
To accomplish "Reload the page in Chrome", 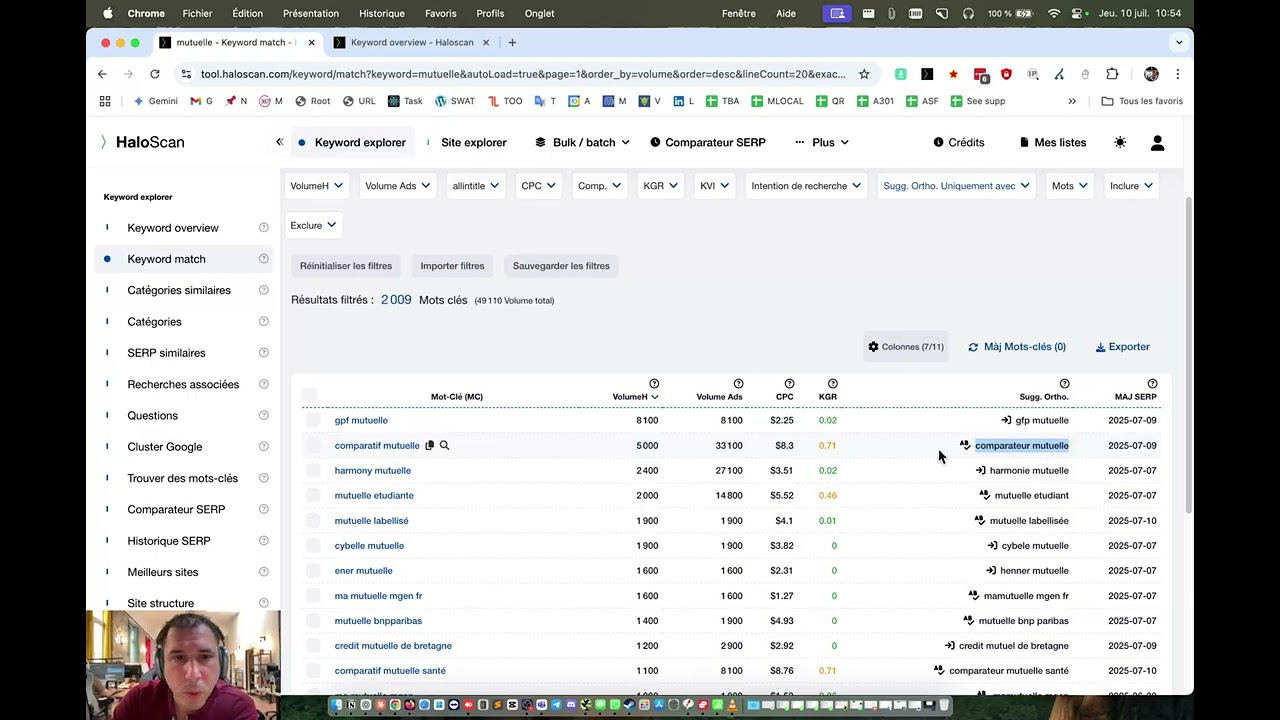I will (154, 74).
